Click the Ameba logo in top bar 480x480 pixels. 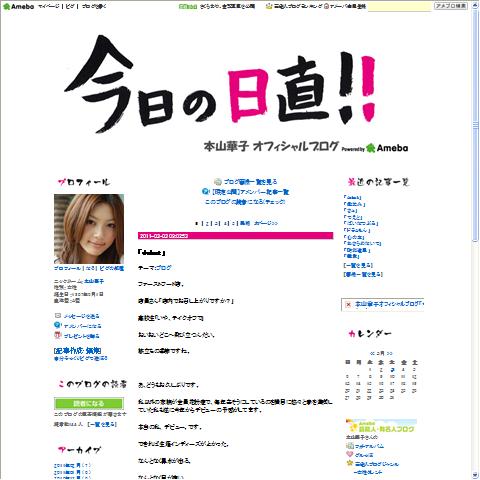(18, 6)
